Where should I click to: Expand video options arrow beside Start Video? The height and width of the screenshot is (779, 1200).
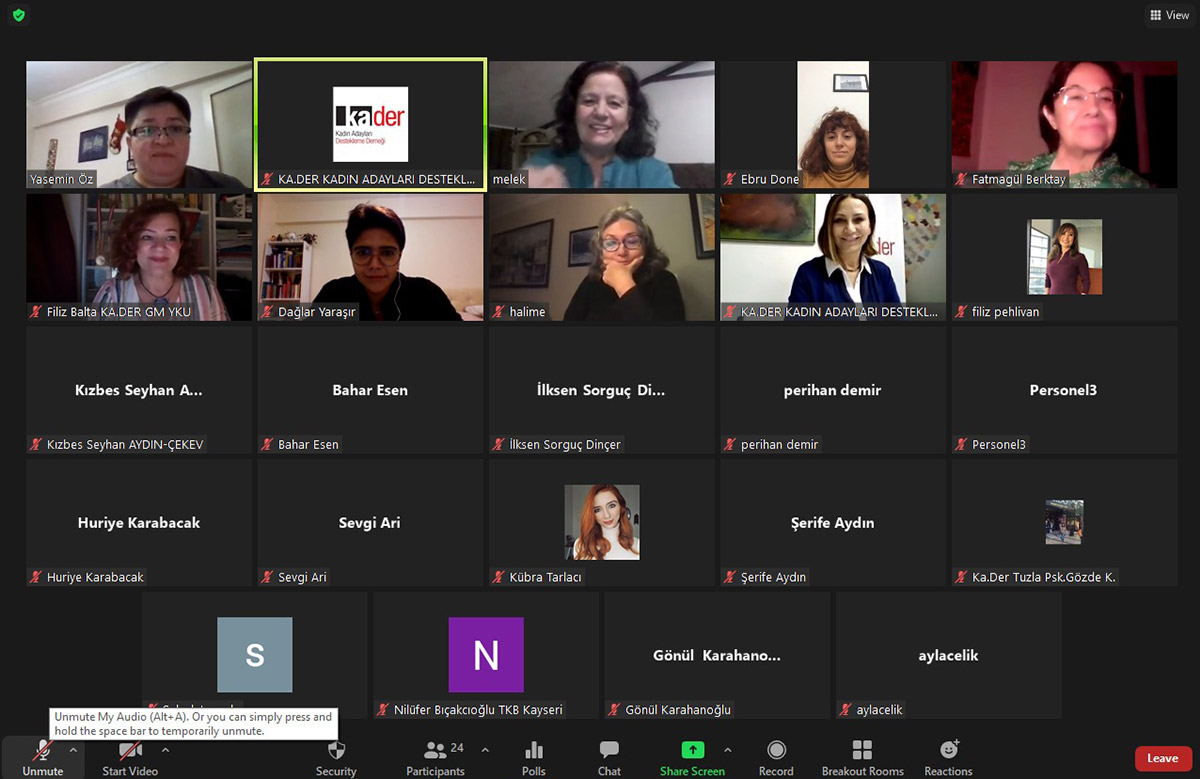click(165, 749)
